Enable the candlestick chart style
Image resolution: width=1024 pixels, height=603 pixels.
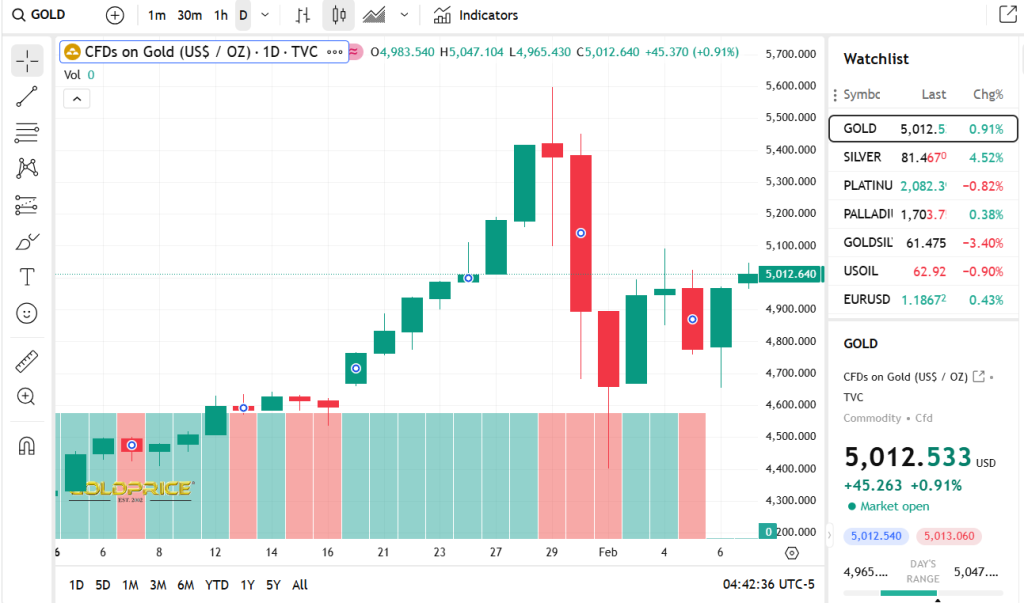coord(340,15)
